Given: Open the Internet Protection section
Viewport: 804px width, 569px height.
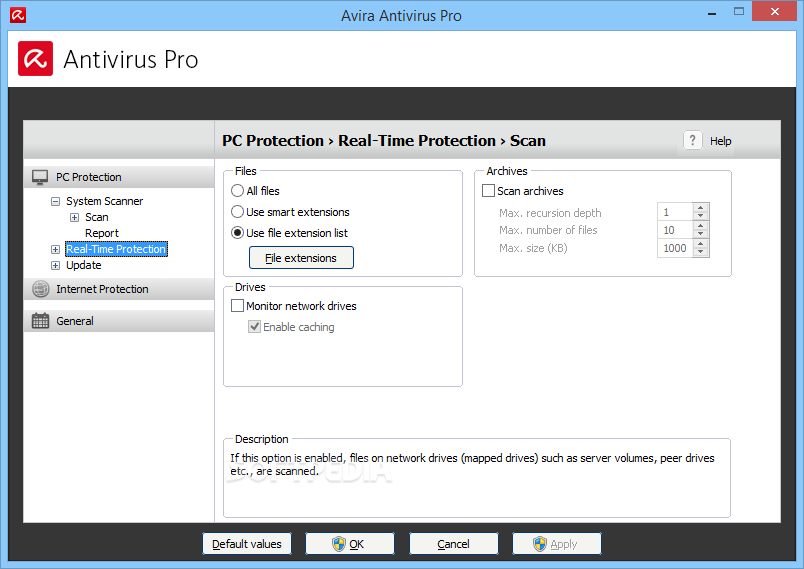Looking at the screenshot, I should tap(119, 289).
